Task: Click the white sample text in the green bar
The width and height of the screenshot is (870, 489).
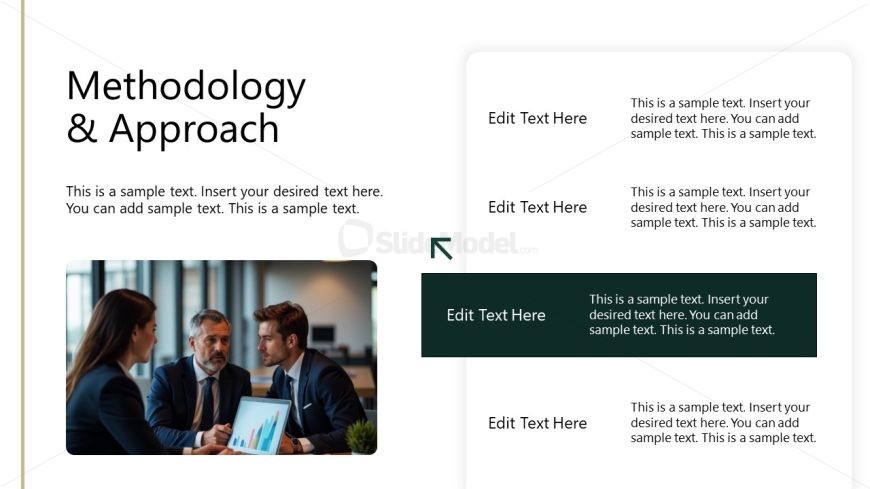Action: [681, 315]
